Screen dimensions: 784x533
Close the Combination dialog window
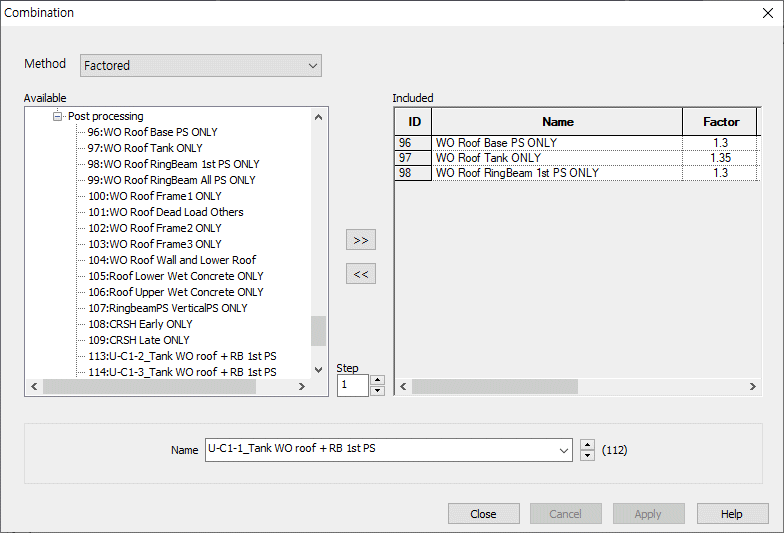tap(765, 13)
